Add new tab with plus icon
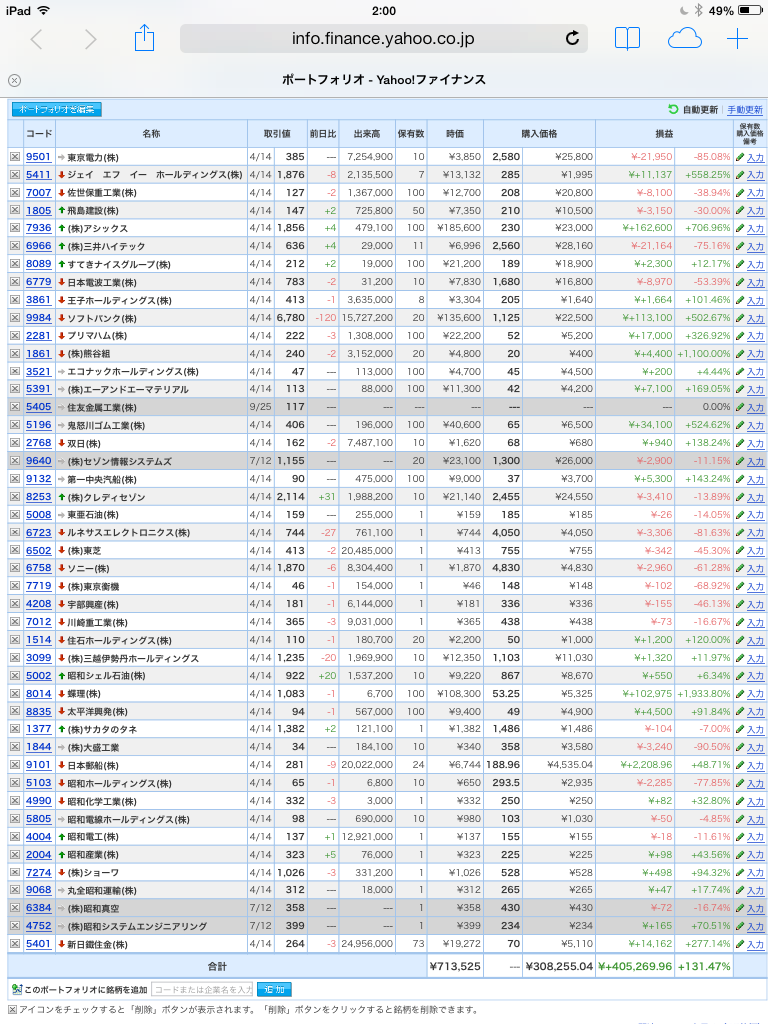 pos(737,39)
